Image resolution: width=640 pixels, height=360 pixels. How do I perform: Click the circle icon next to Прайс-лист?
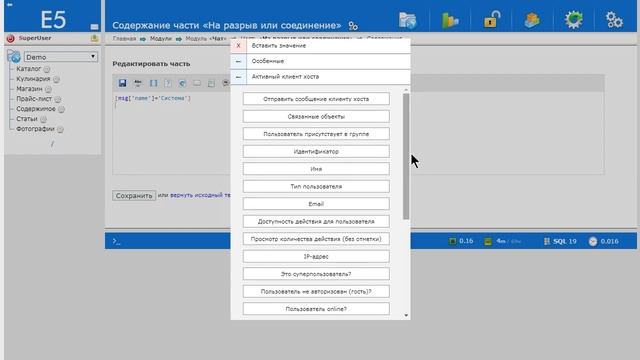58,99
